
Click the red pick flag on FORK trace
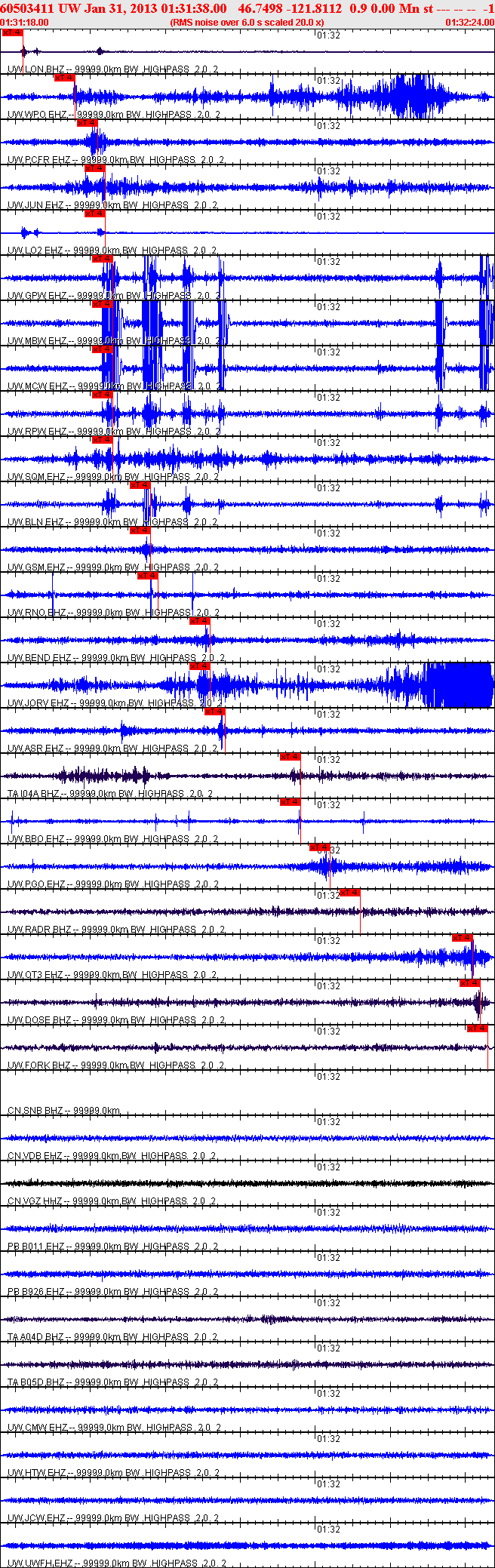[478, 1028]
